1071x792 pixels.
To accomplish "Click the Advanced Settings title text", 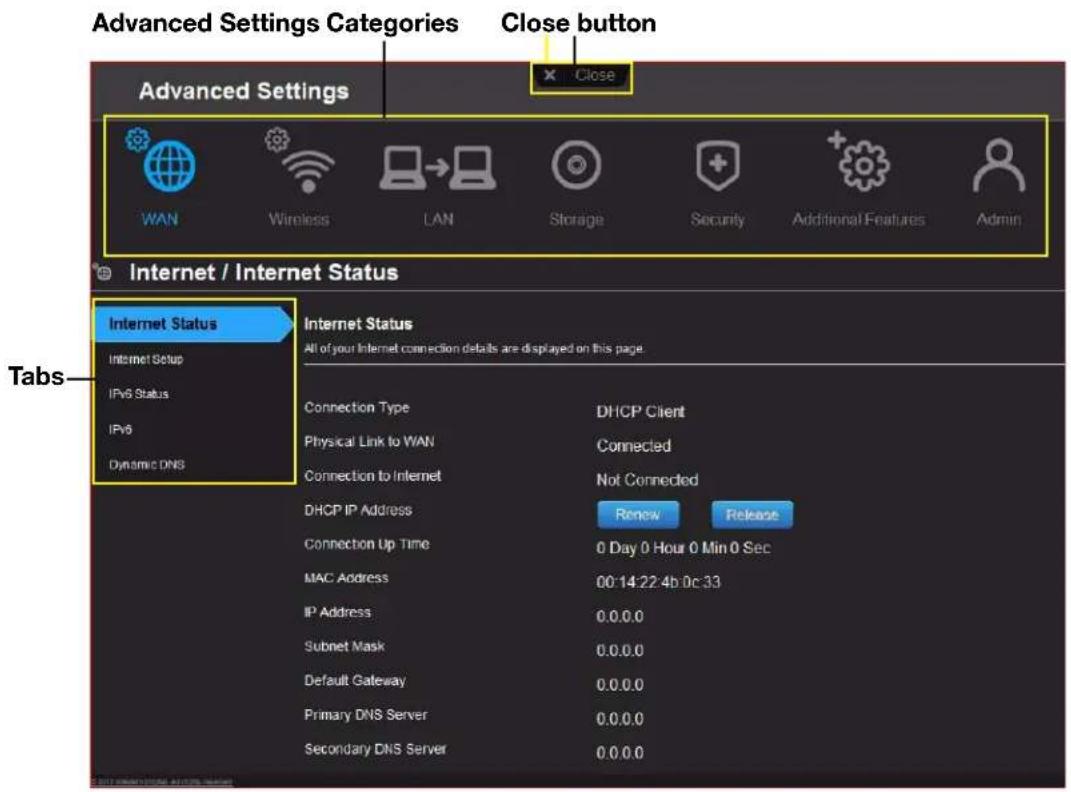I will tap(244, 91).
